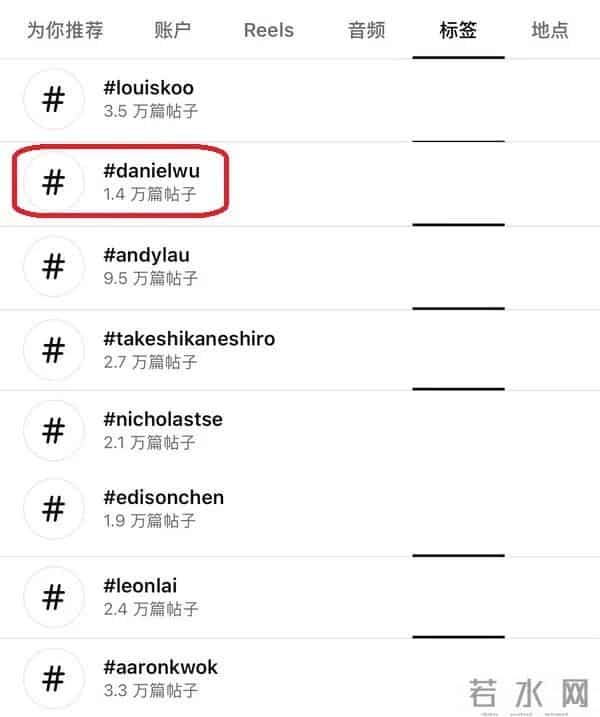600x717 pixels.
Task: Click the hashtag icon beside #louiskoo
Action: (x=53, y=98)
